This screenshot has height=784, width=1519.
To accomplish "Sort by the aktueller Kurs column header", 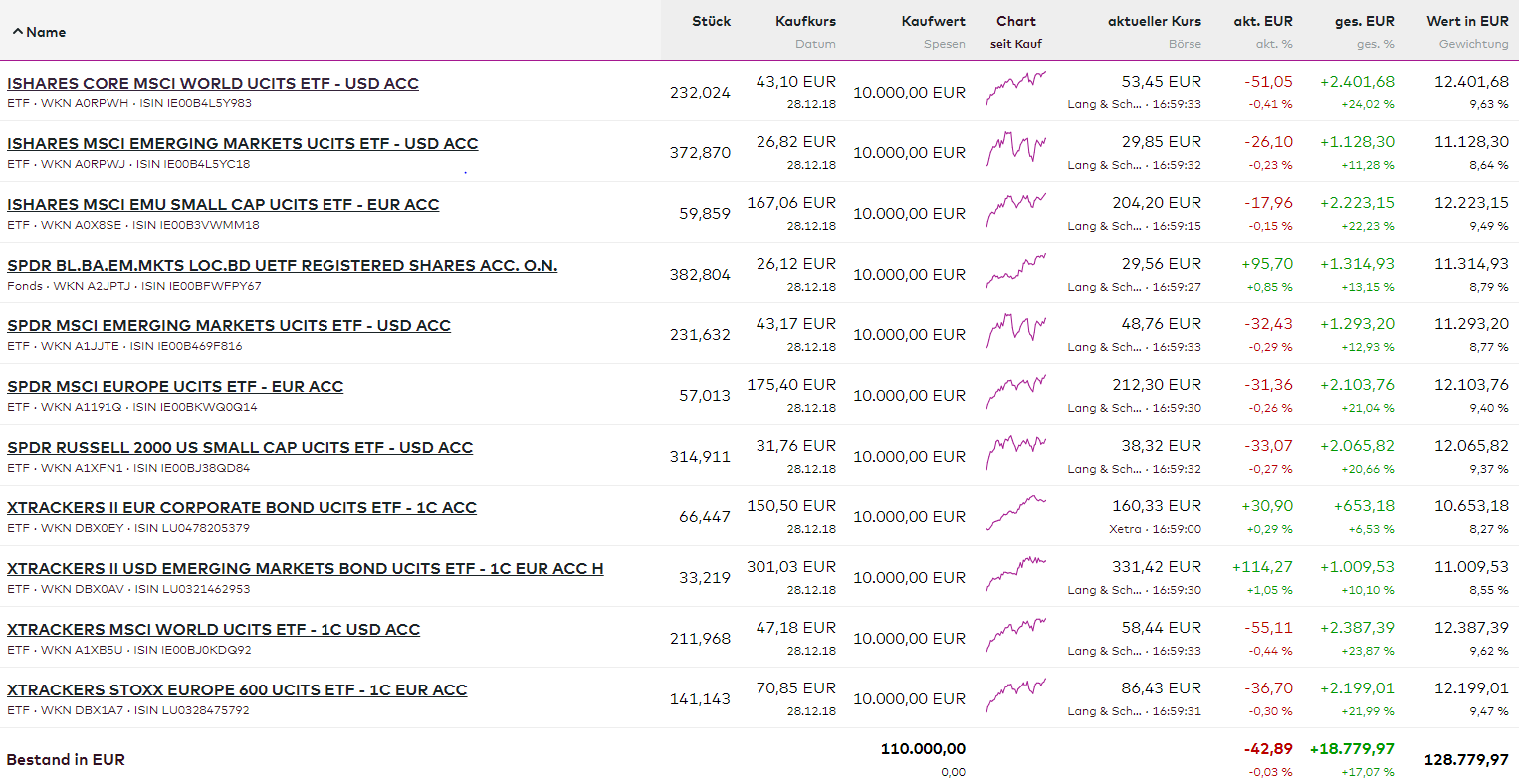I will coord(1154,21).
